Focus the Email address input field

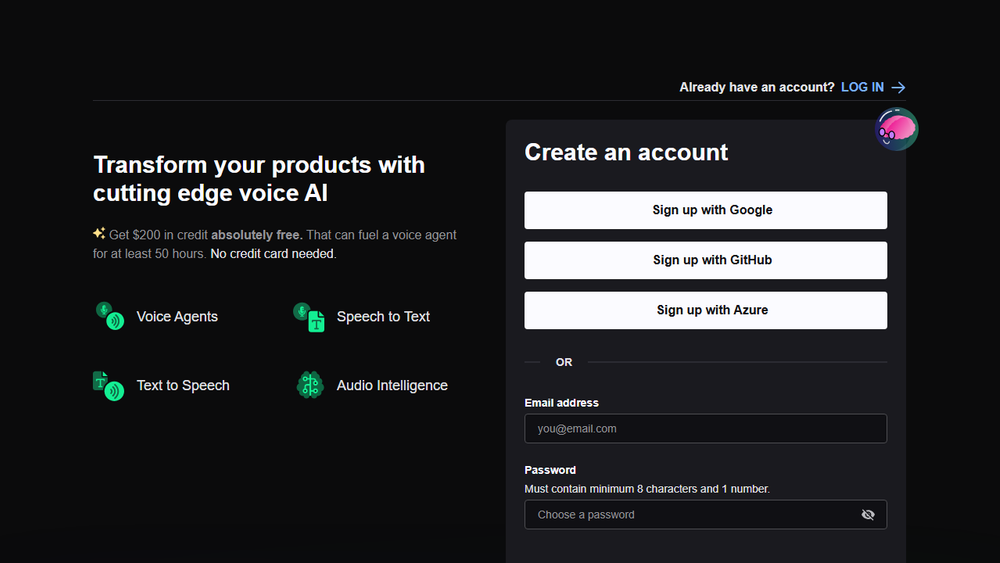click(x=705, y=429)
